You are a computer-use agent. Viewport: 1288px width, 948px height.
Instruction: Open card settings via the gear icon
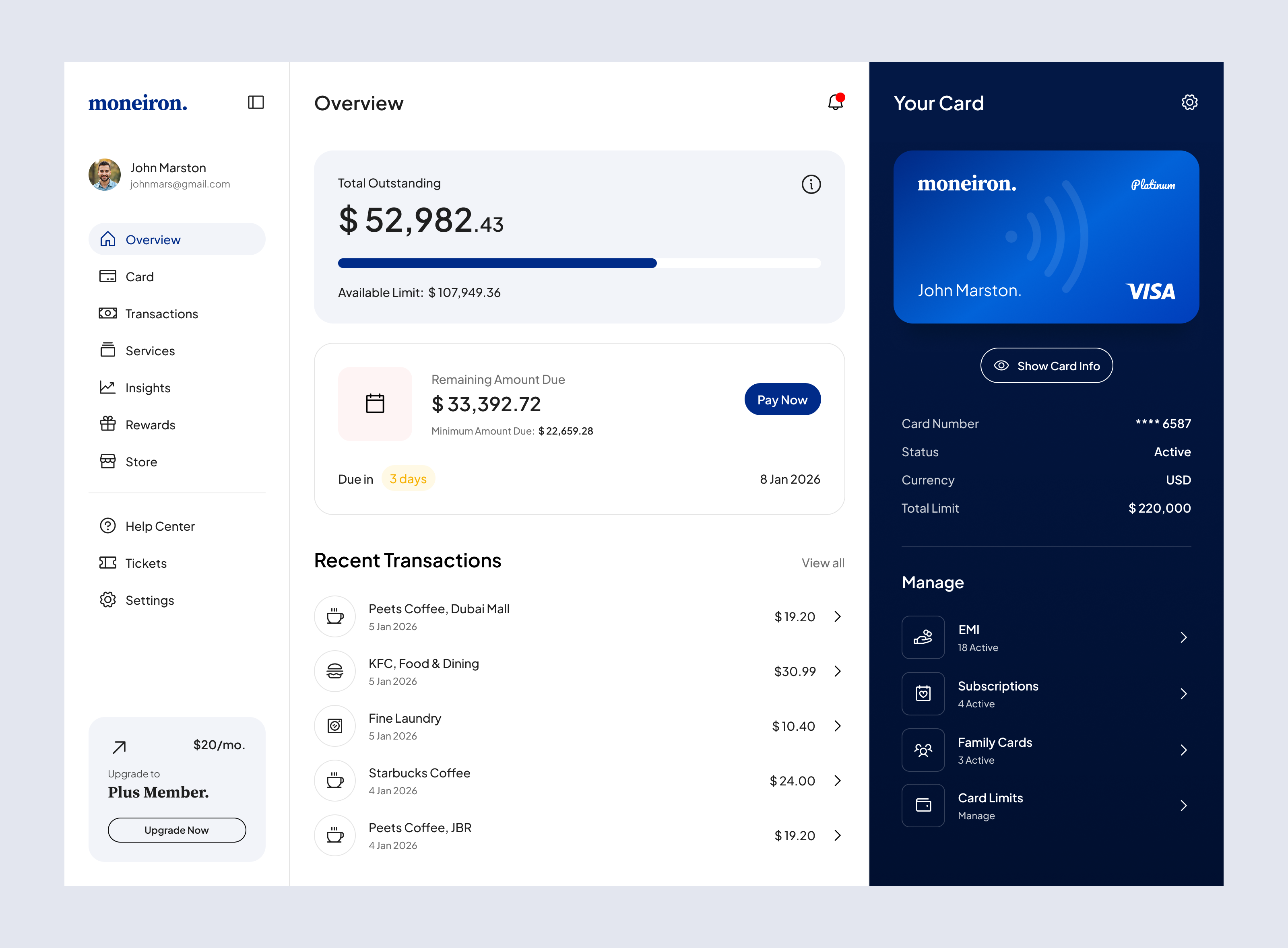pyautogui.click(x=1189, y=102)
